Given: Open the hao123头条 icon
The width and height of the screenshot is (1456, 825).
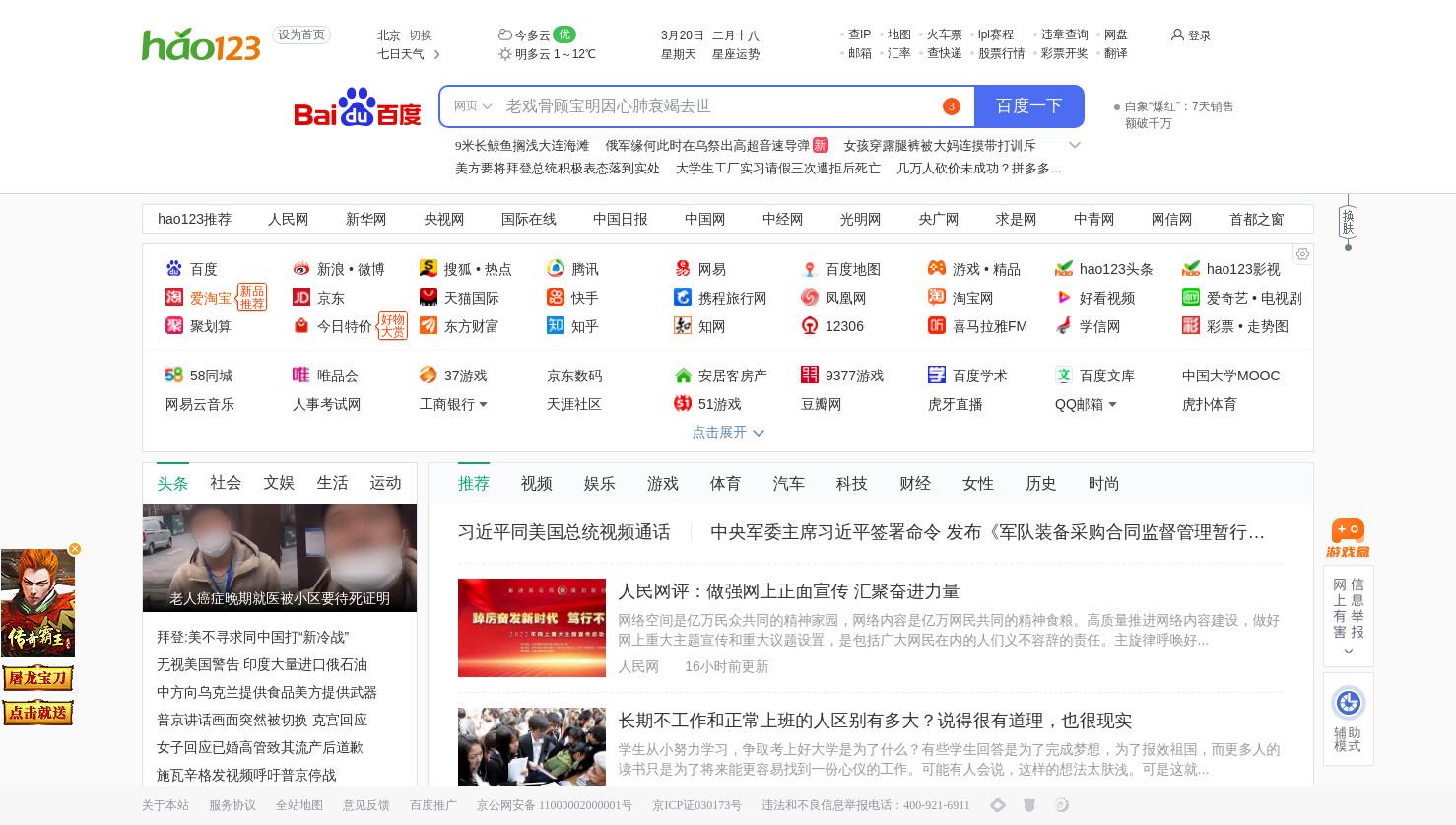Looking at the screenshot, I should pyautogui.click(x=1064, y=268).
